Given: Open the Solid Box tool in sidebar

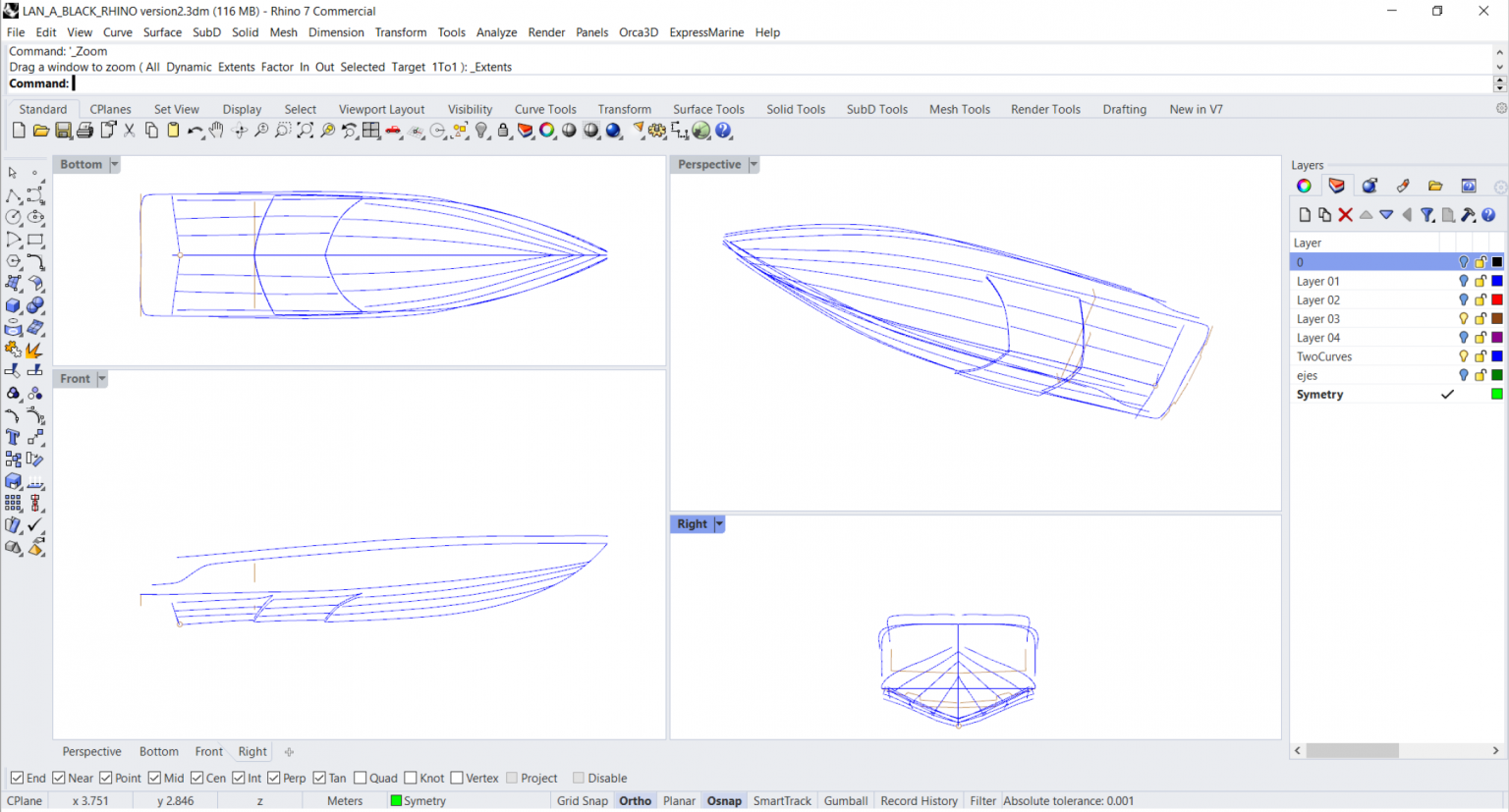Looking at the screenshot, I should tap(14, 304).
